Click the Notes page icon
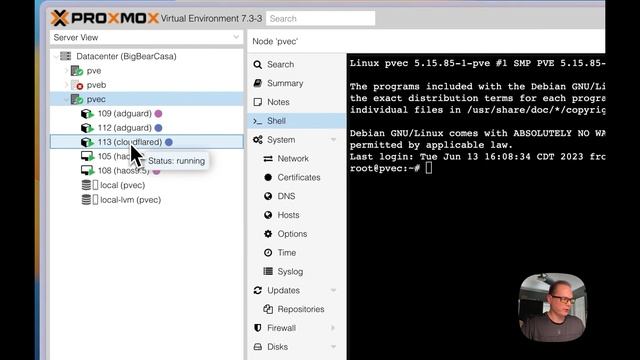This screenshot has width=640, height=360. (x=257, y=102)
